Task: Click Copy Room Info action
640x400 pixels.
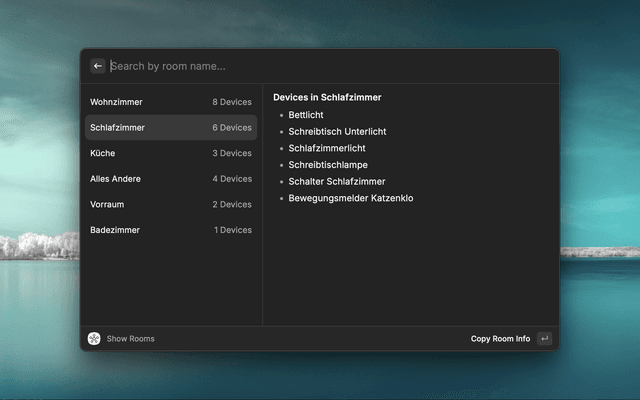Action: coord(500,339)
